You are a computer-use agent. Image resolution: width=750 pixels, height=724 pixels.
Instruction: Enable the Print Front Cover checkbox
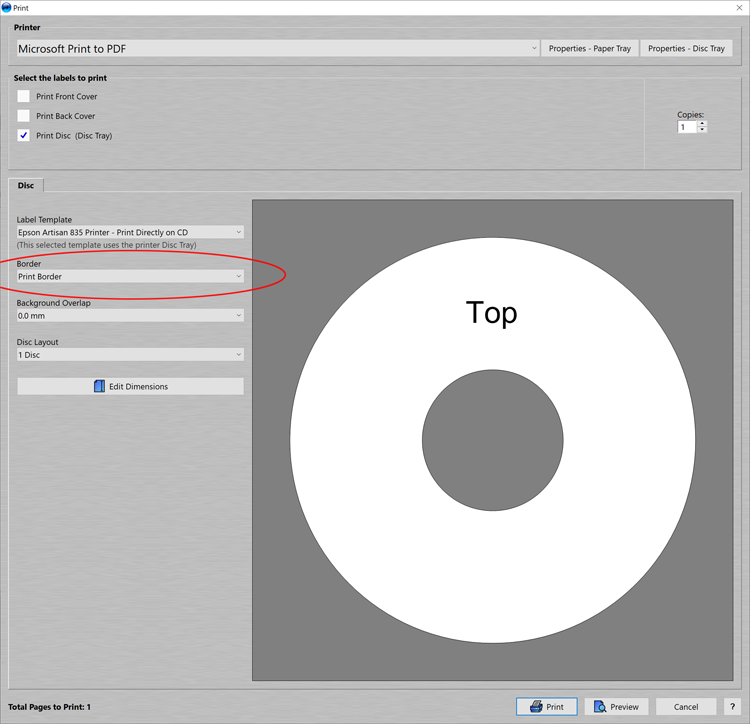click(x=24, y=97)
